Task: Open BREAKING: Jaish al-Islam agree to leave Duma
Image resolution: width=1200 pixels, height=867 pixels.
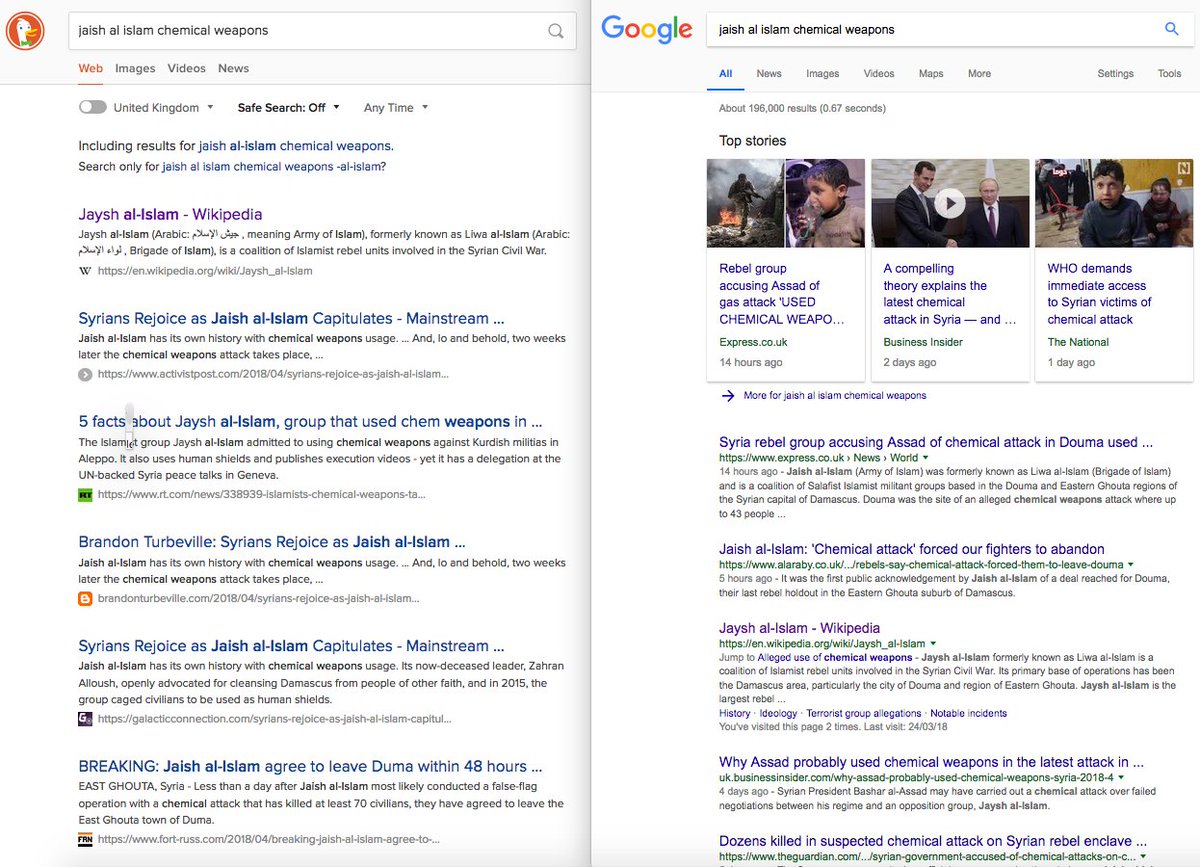Action: pyautogui.click(x=310, y=767)
